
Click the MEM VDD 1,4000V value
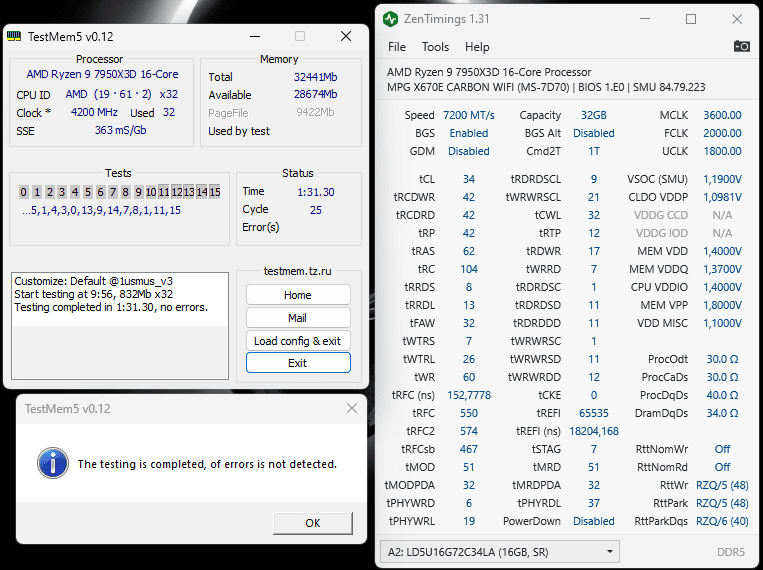pyautogui.click(x=722, y=251)
